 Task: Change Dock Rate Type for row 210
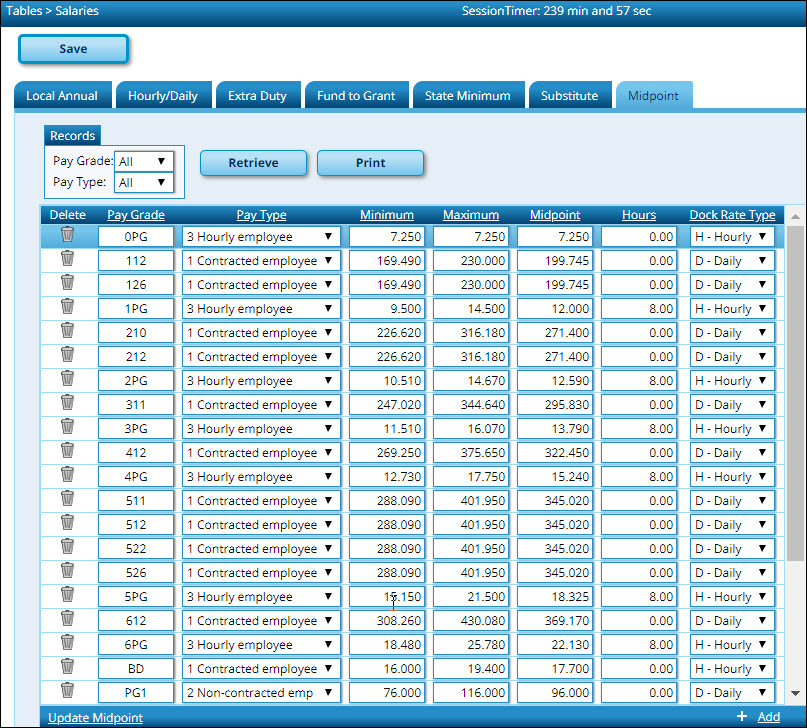(x=732, y=333)
